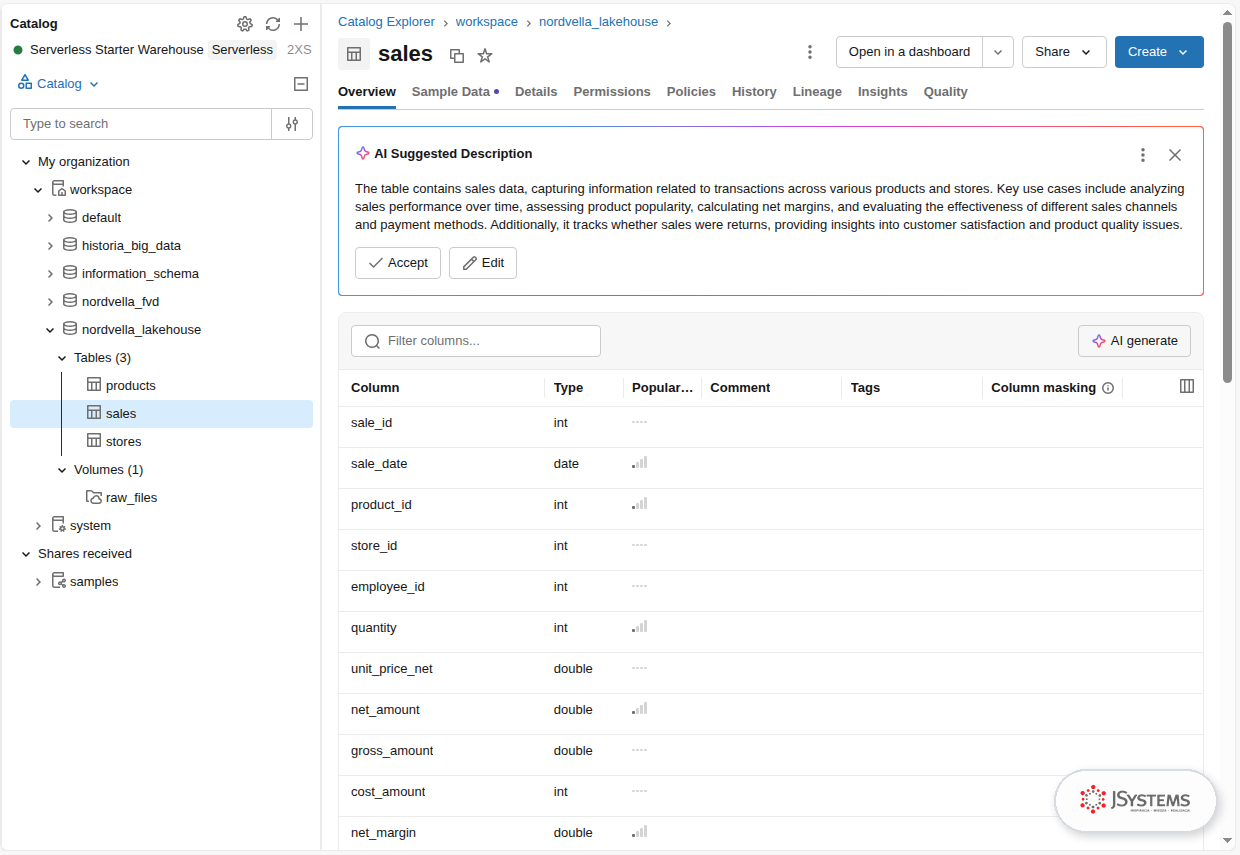This screenshot has width=1240, height=855.
Task: Collapse the workspace catalog node
Action: [x=38, y=189]
